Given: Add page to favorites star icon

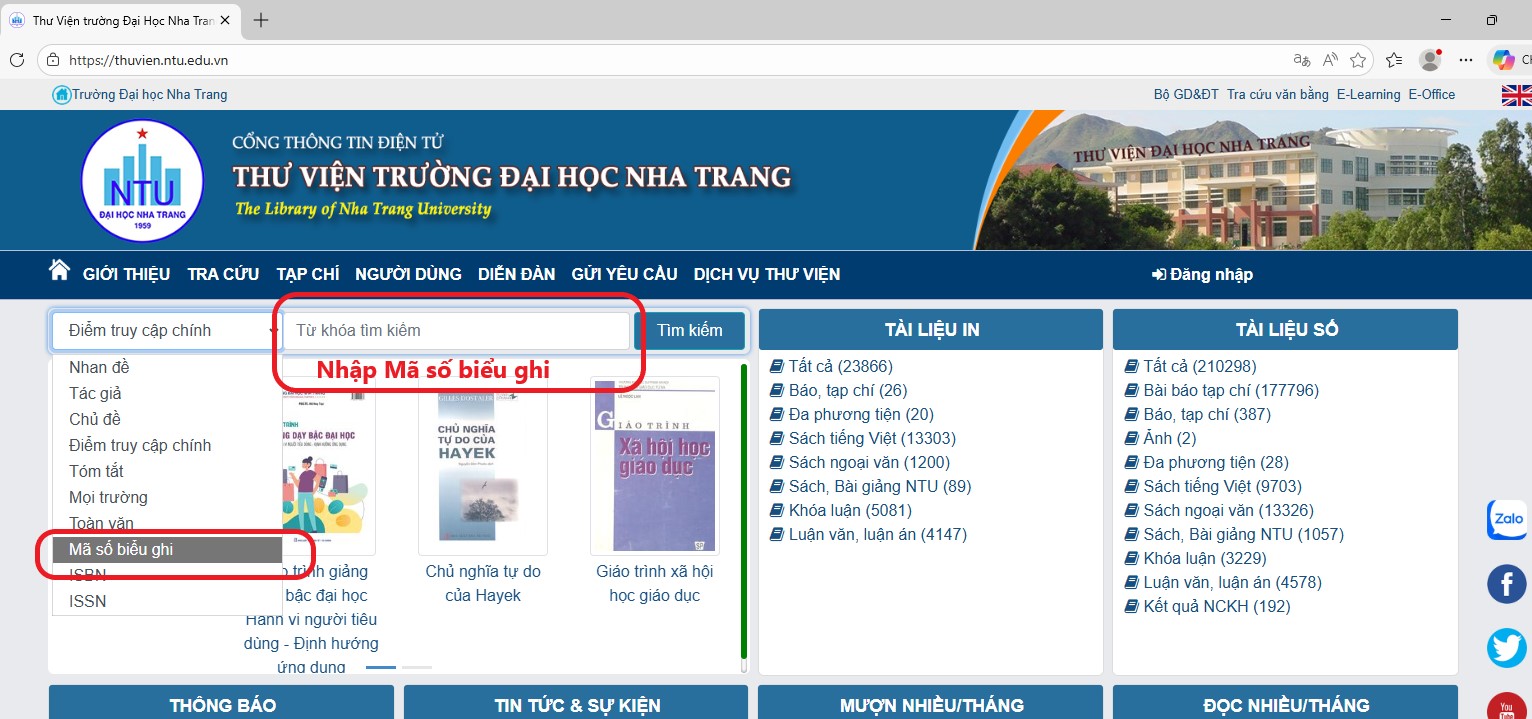Looking at the screenshot, I should tap(1358, 60).
